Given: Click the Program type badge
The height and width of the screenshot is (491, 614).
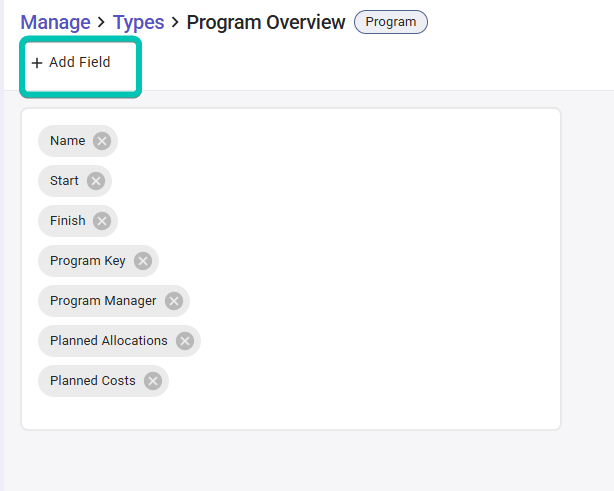Looking at the screenshot, I should 391,22.
